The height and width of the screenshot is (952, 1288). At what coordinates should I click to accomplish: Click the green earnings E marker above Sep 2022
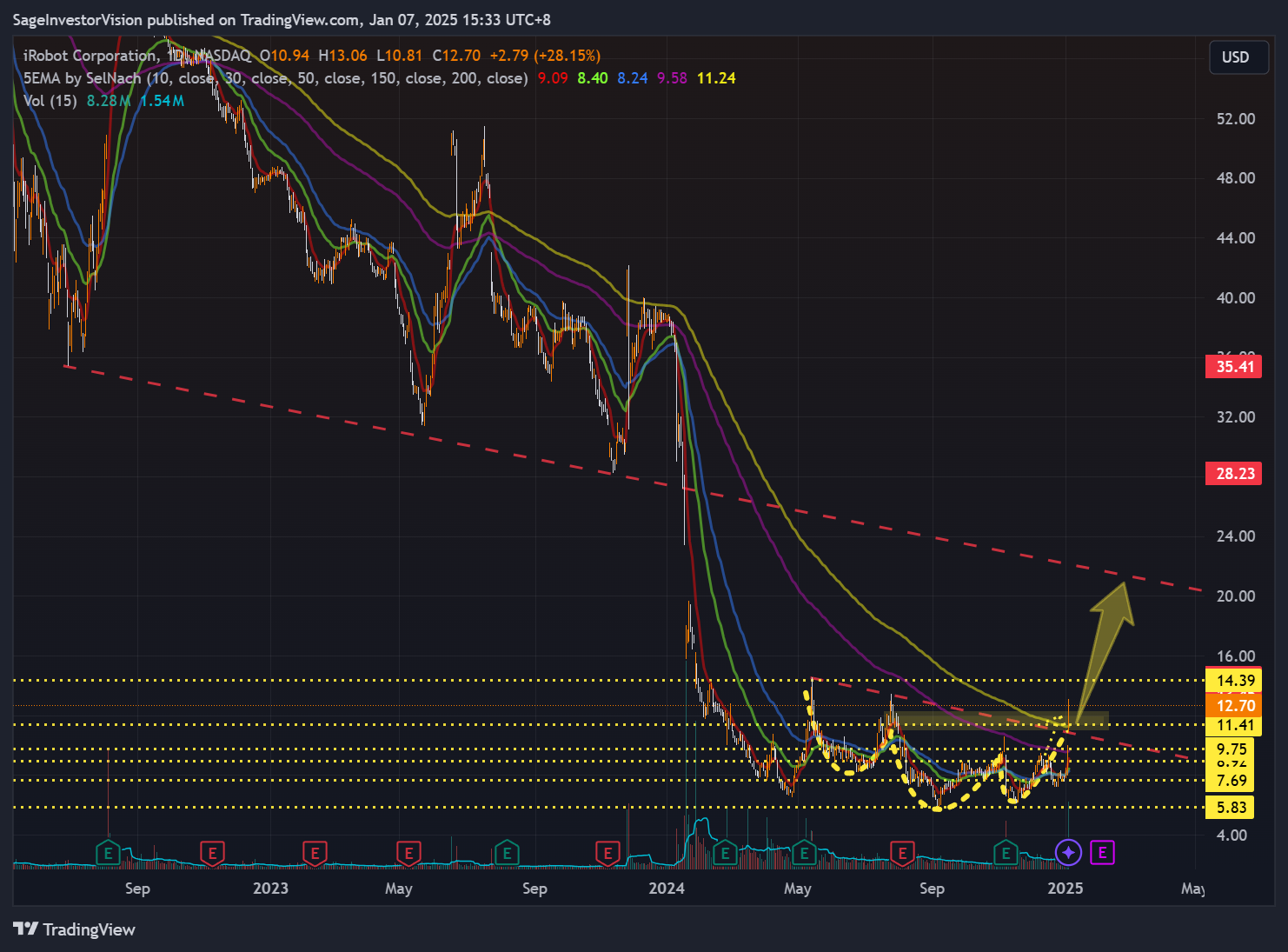click(x=108, y=853)
